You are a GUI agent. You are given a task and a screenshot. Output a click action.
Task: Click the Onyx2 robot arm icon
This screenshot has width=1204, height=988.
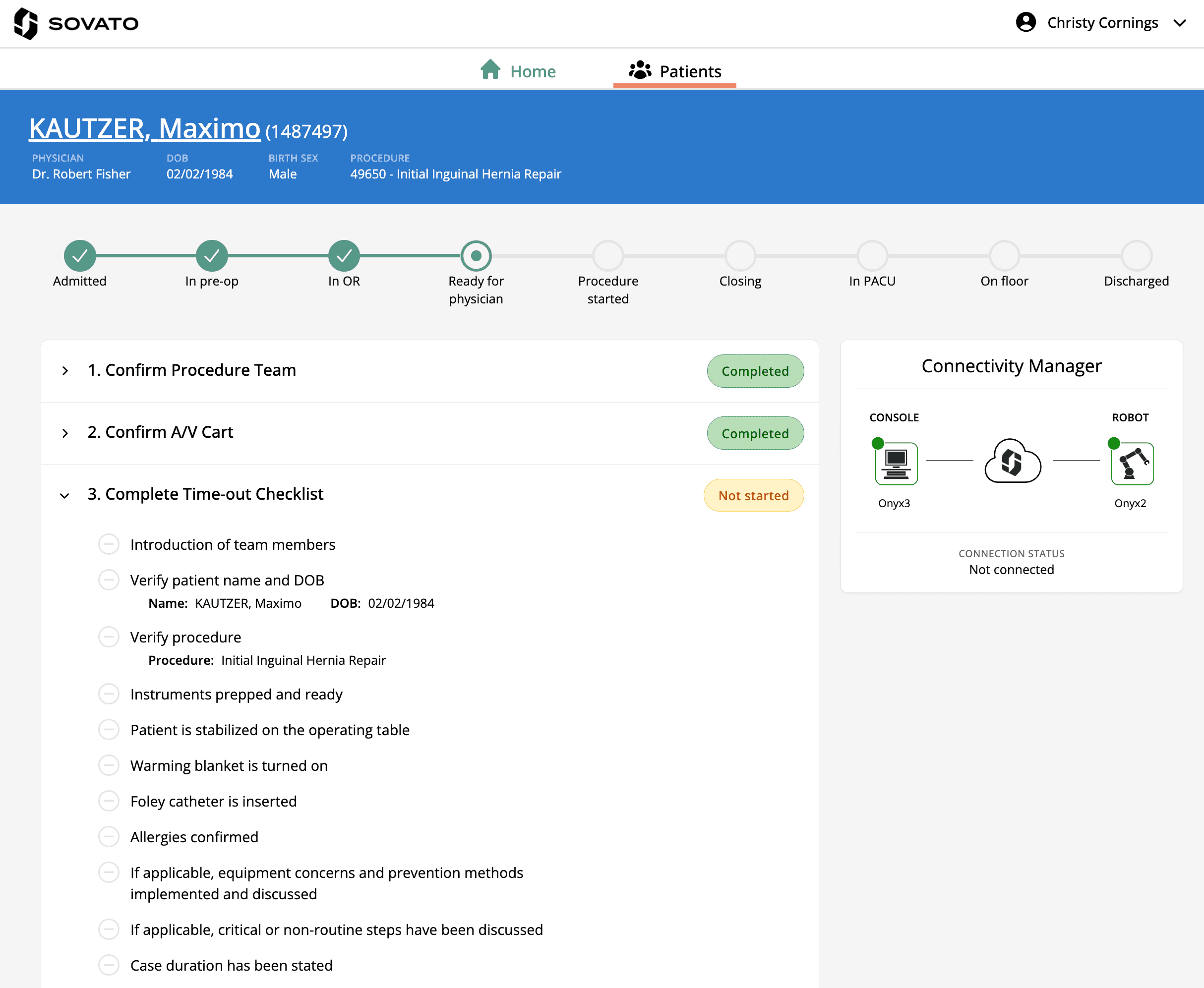coord(1132,464)
